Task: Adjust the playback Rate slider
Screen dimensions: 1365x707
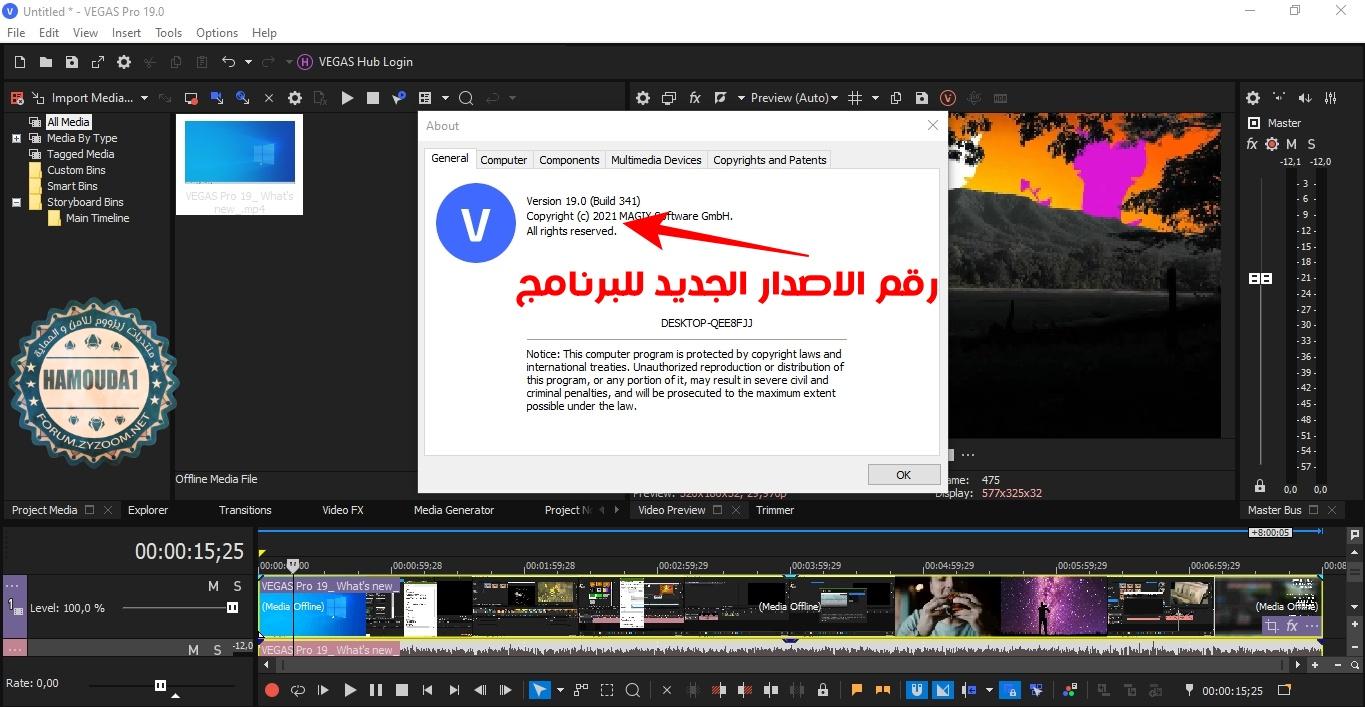Action: [x=161, y=685]
